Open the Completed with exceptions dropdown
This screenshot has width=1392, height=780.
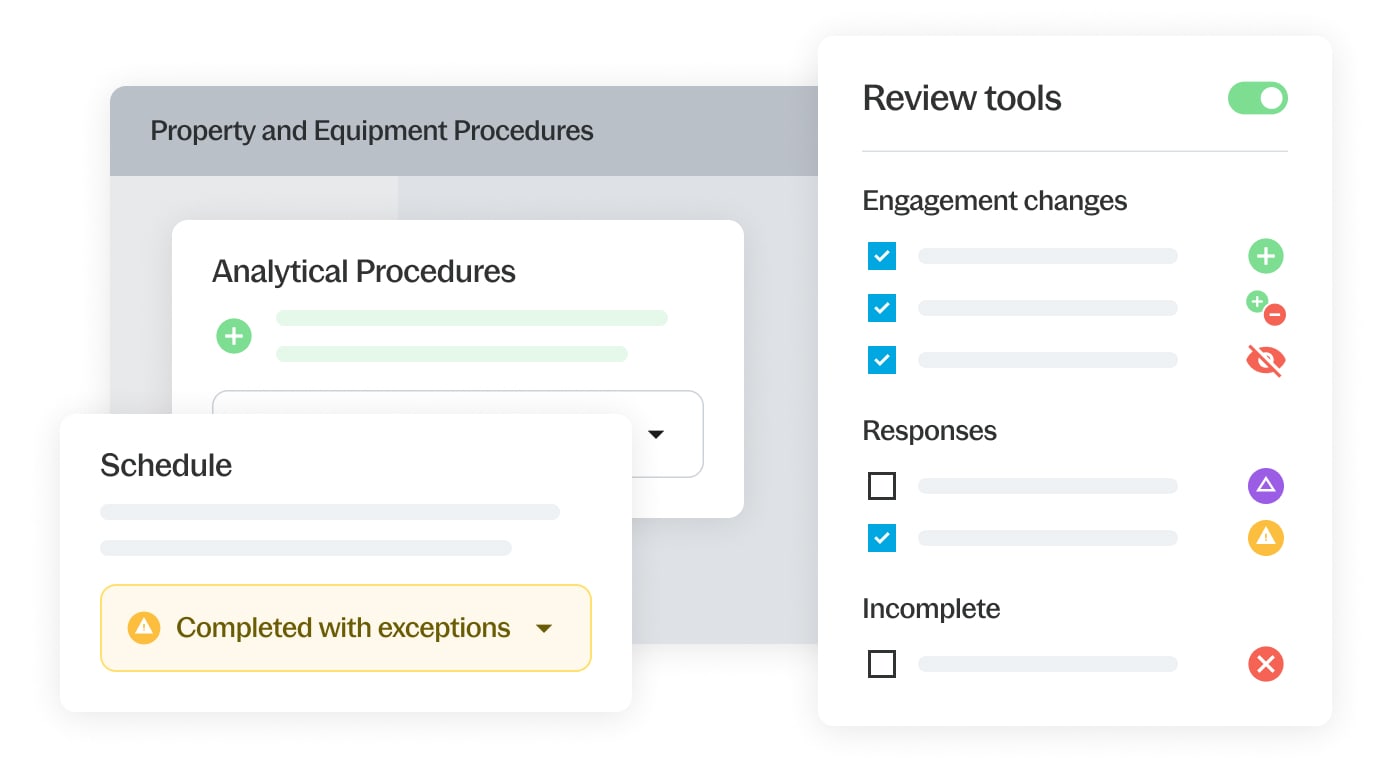[544, 628]
